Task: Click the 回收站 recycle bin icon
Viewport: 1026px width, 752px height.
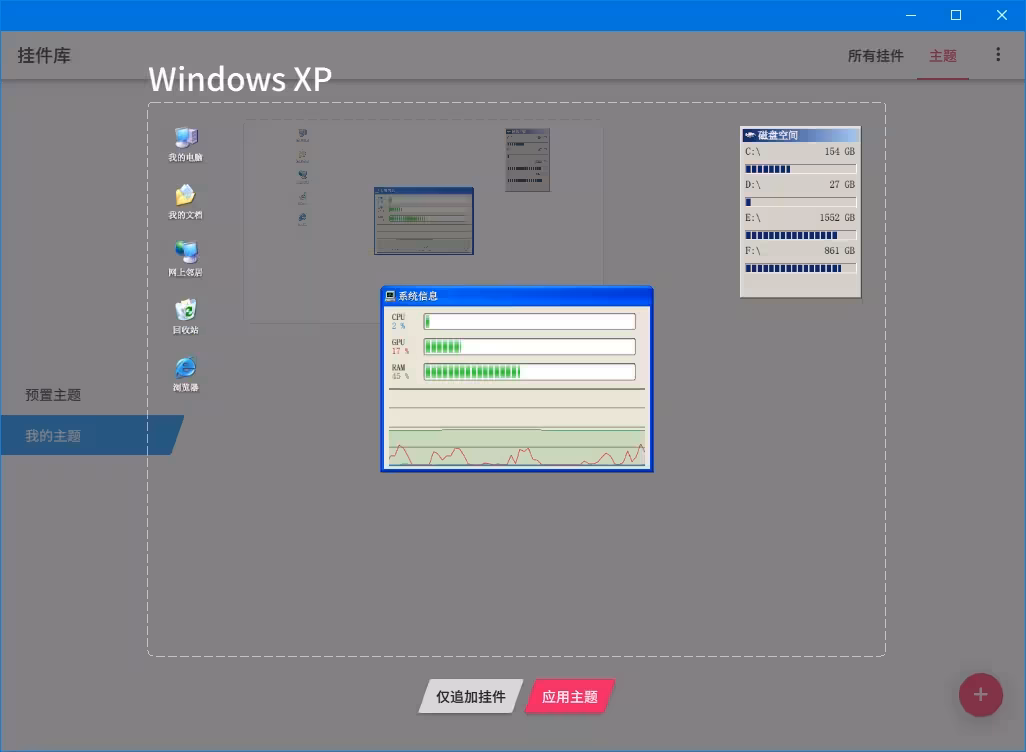Action: [186, 316]
